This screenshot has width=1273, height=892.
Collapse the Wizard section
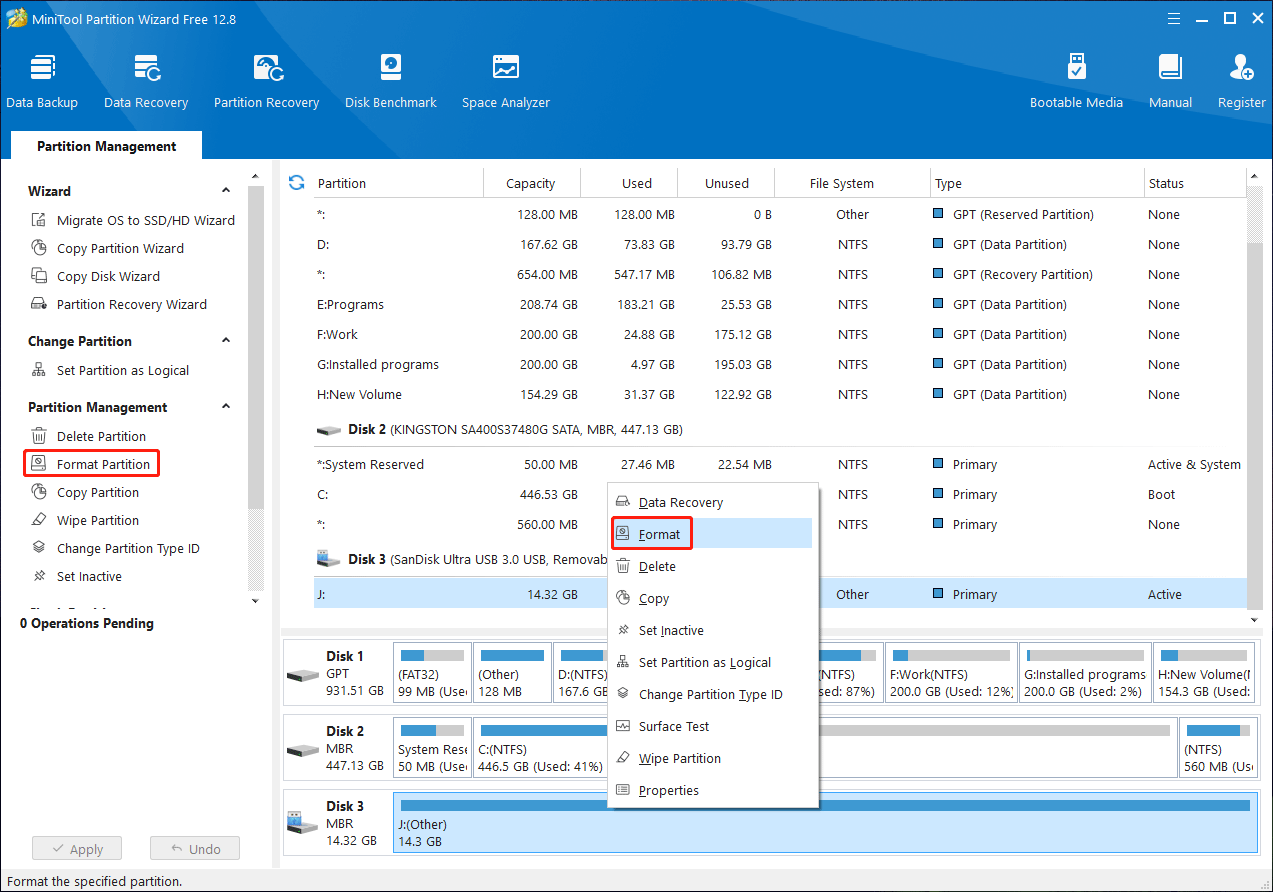tap(226, 190)
